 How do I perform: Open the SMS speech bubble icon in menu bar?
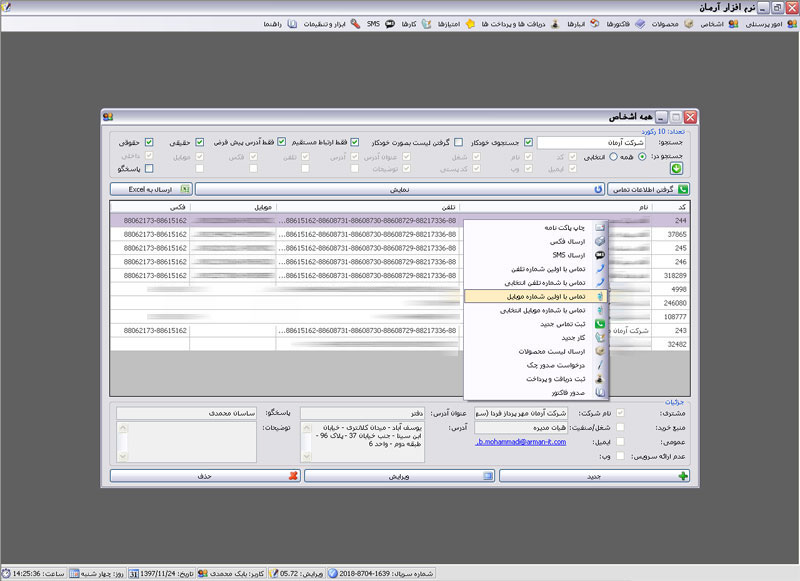click(390, 24)
